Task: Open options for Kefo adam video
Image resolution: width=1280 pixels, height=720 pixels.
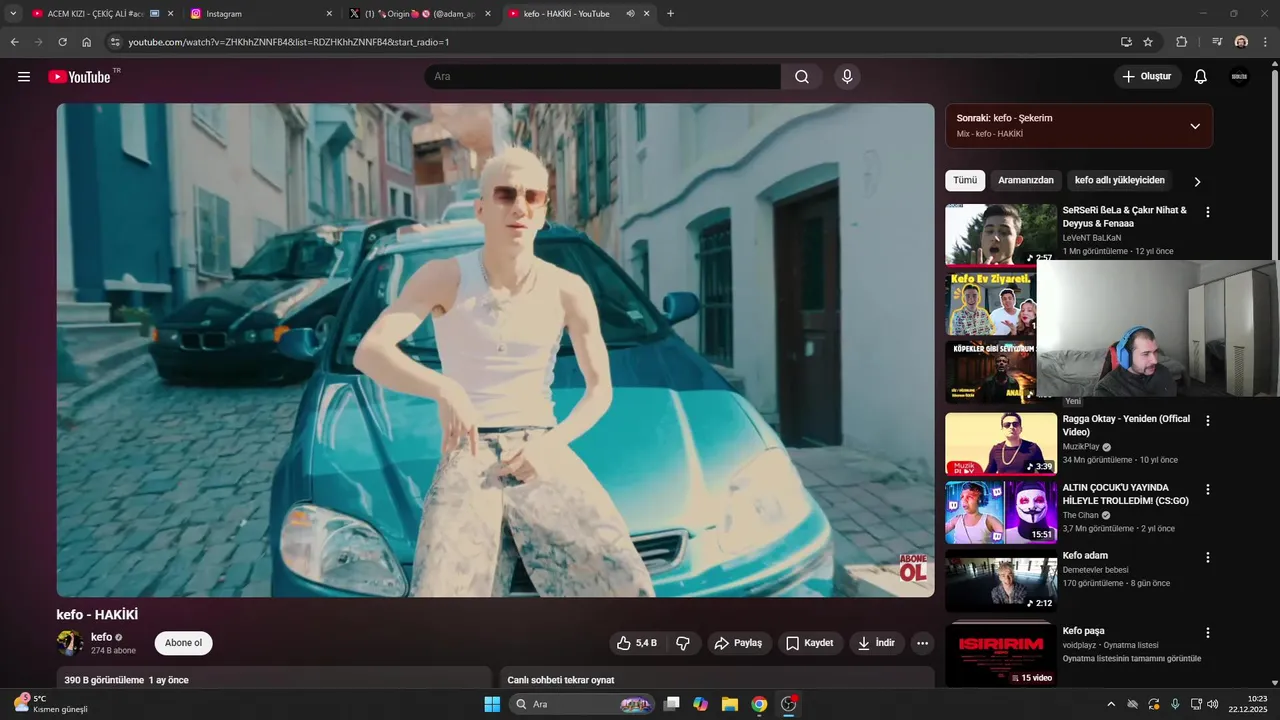Action: 1207,558
